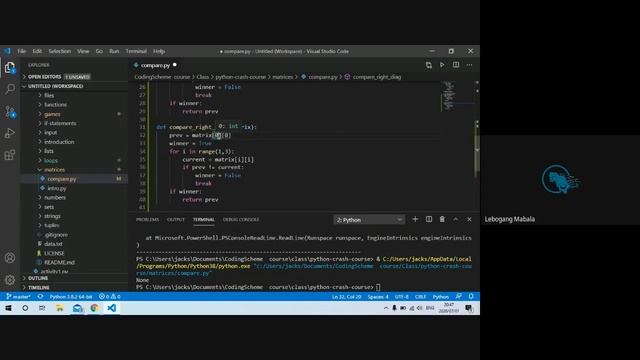640x360 pixels.
Task: Close the terminal panel
Action: click(x=469, y=219)
